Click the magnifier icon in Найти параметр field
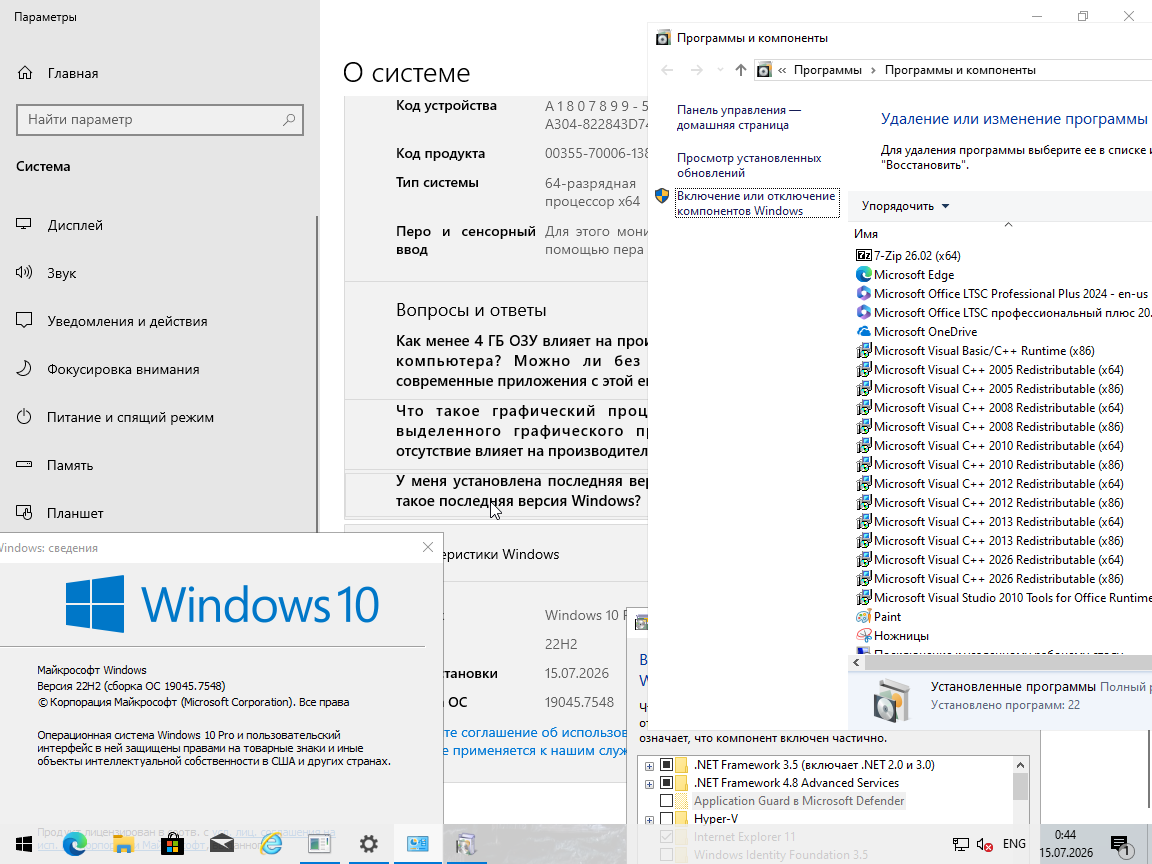 (x=289, y=119)
